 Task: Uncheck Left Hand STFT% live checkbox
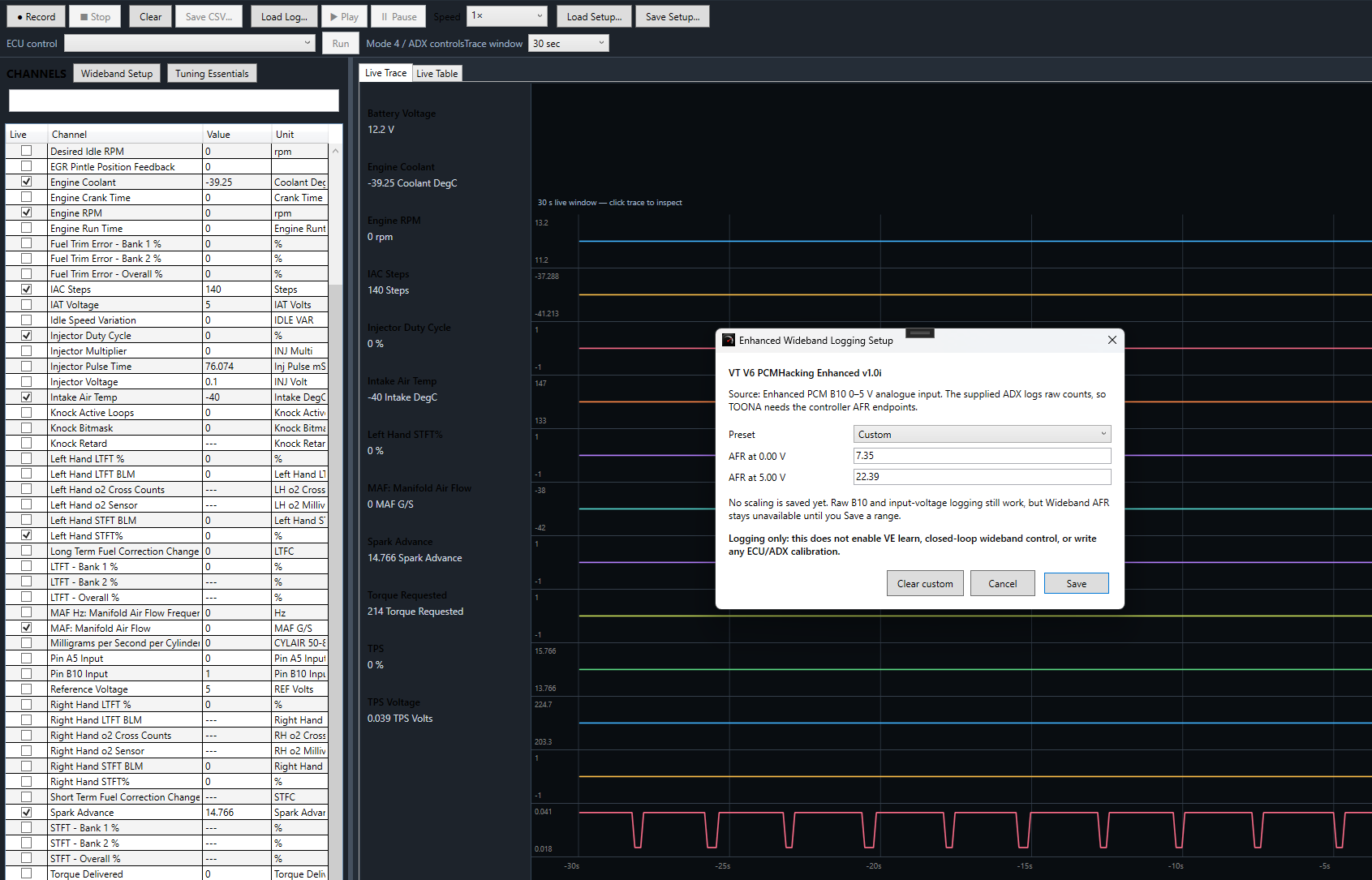(x=27, y=535)
